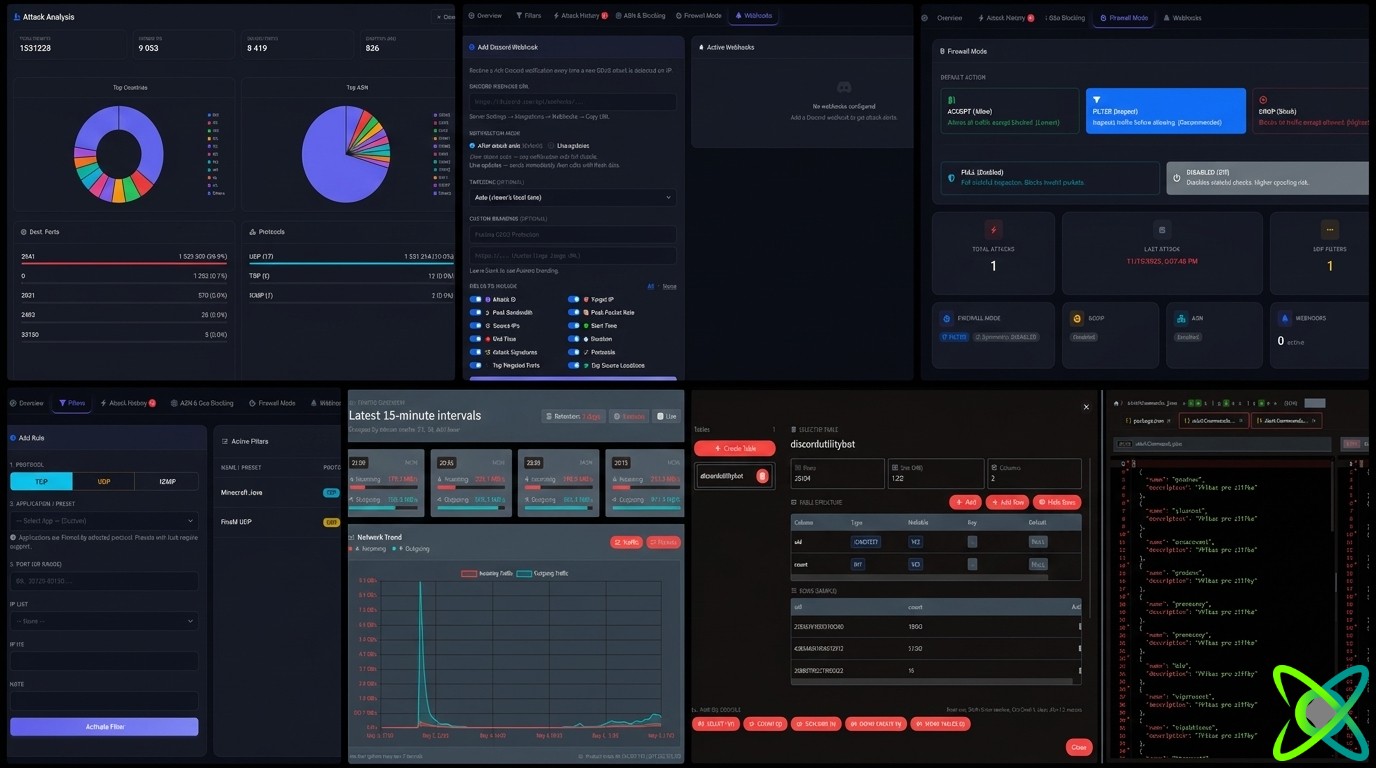This screenshot has width=1376, height=768.
Task: Click the Protocols section icon
Action: click(252, 232)
